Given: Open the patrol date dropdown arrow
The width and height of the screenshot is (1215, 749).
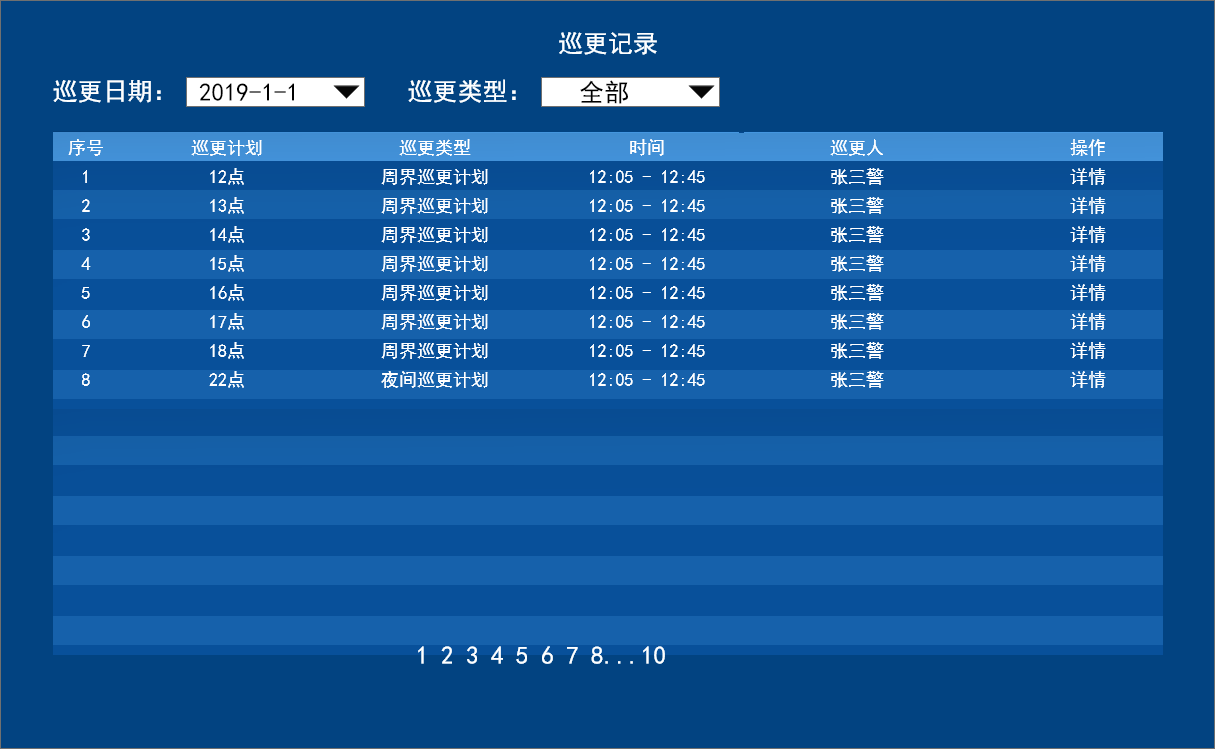Looking at the screenshot, I should click(346, 92).
